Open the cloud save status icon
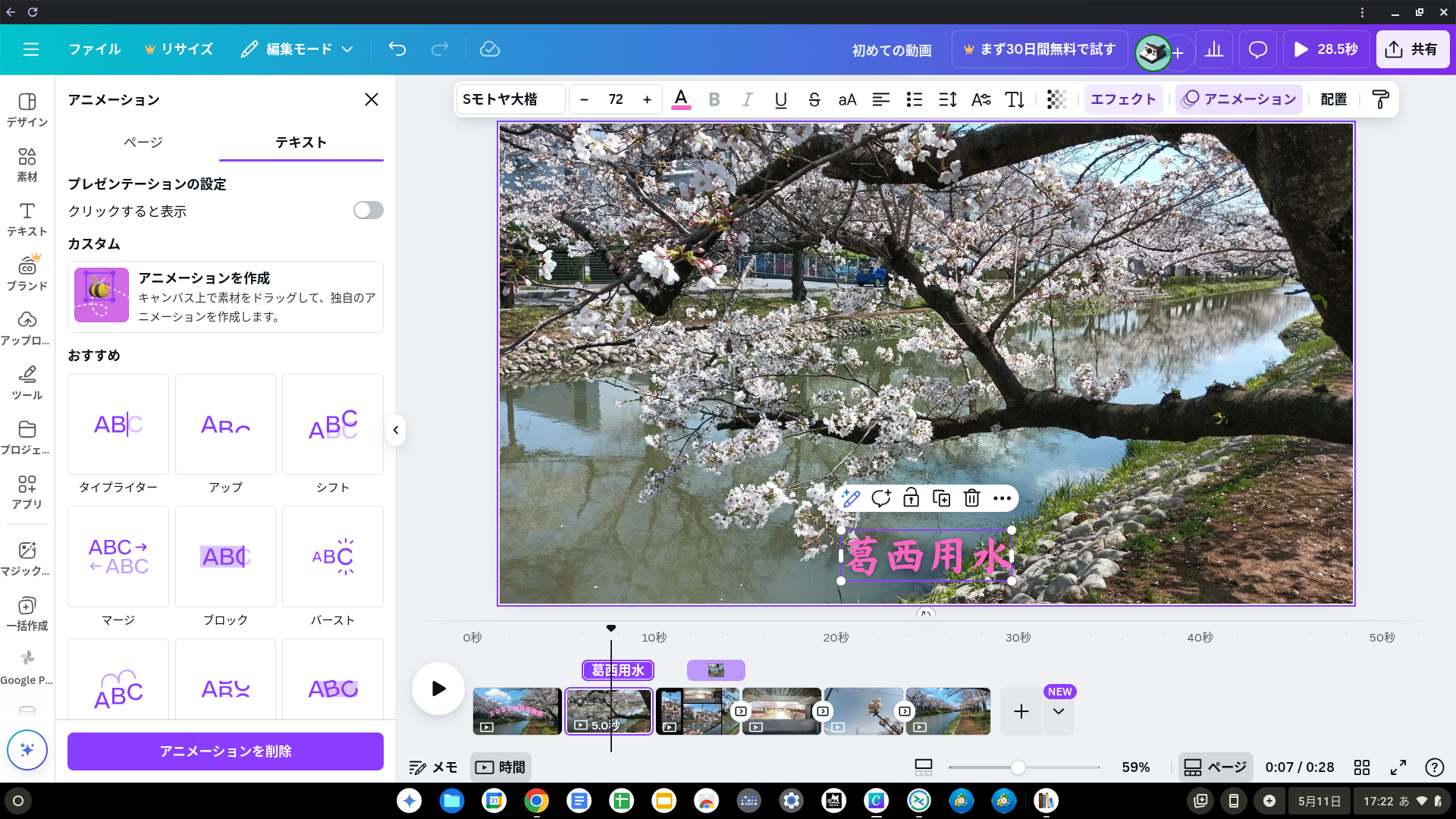The height and width of the screenshot is (819, 1456). (x=490, y=49)
